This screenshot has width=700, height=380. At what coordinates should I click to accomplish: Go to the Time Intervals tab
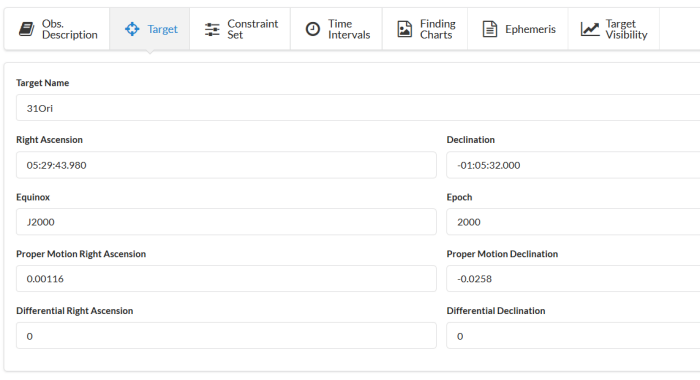337,29
